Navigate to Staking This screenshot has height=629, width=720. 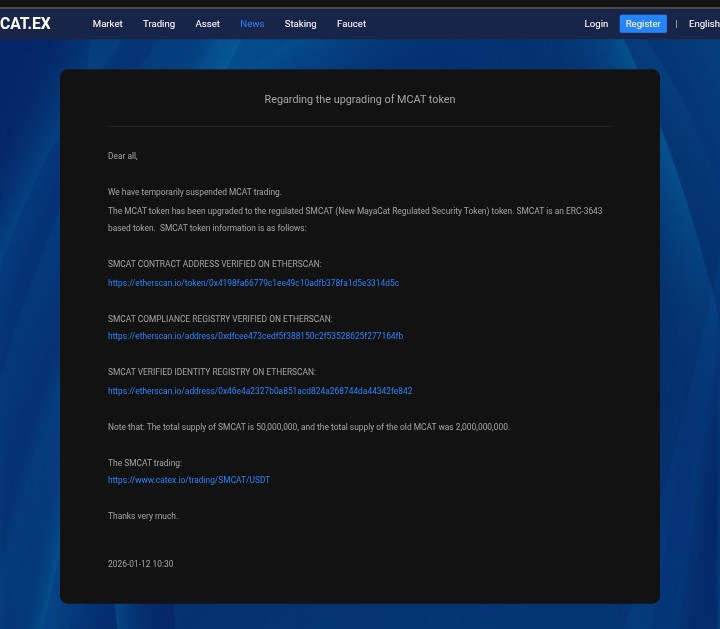(300, 24)
